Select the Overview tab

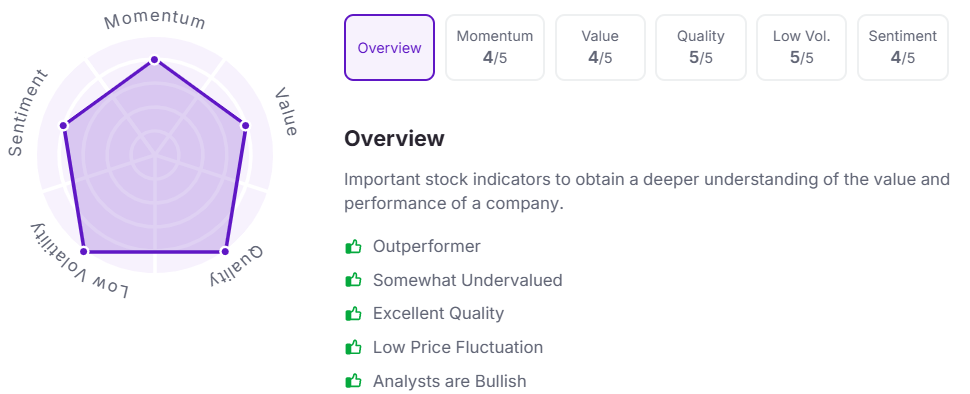389,48
